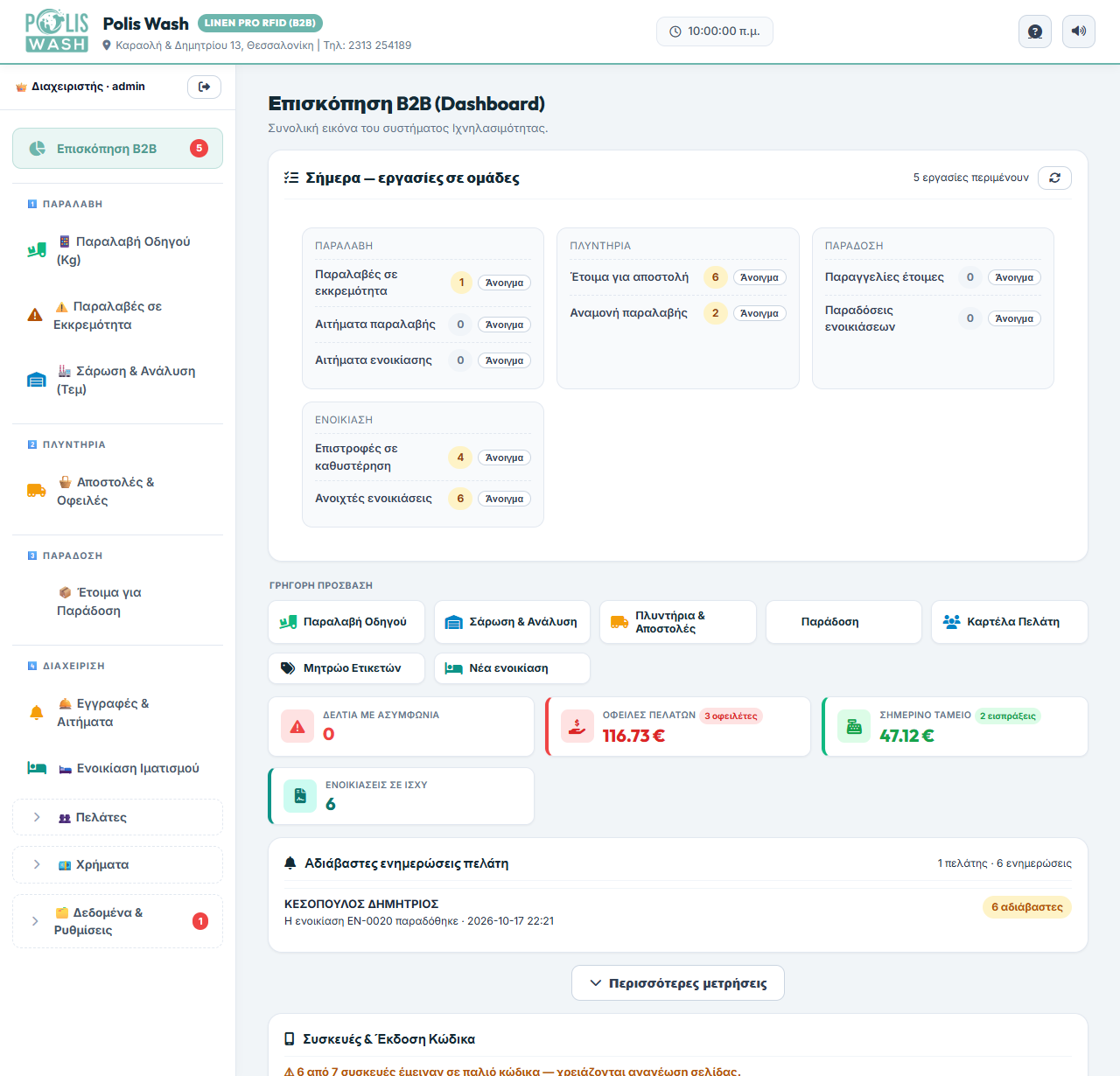Click the contract icon in the Ενοικιάσεις σε ισχύ card
The height and width of the screenshot is (1076, 1120).
(x=300, y=796)
